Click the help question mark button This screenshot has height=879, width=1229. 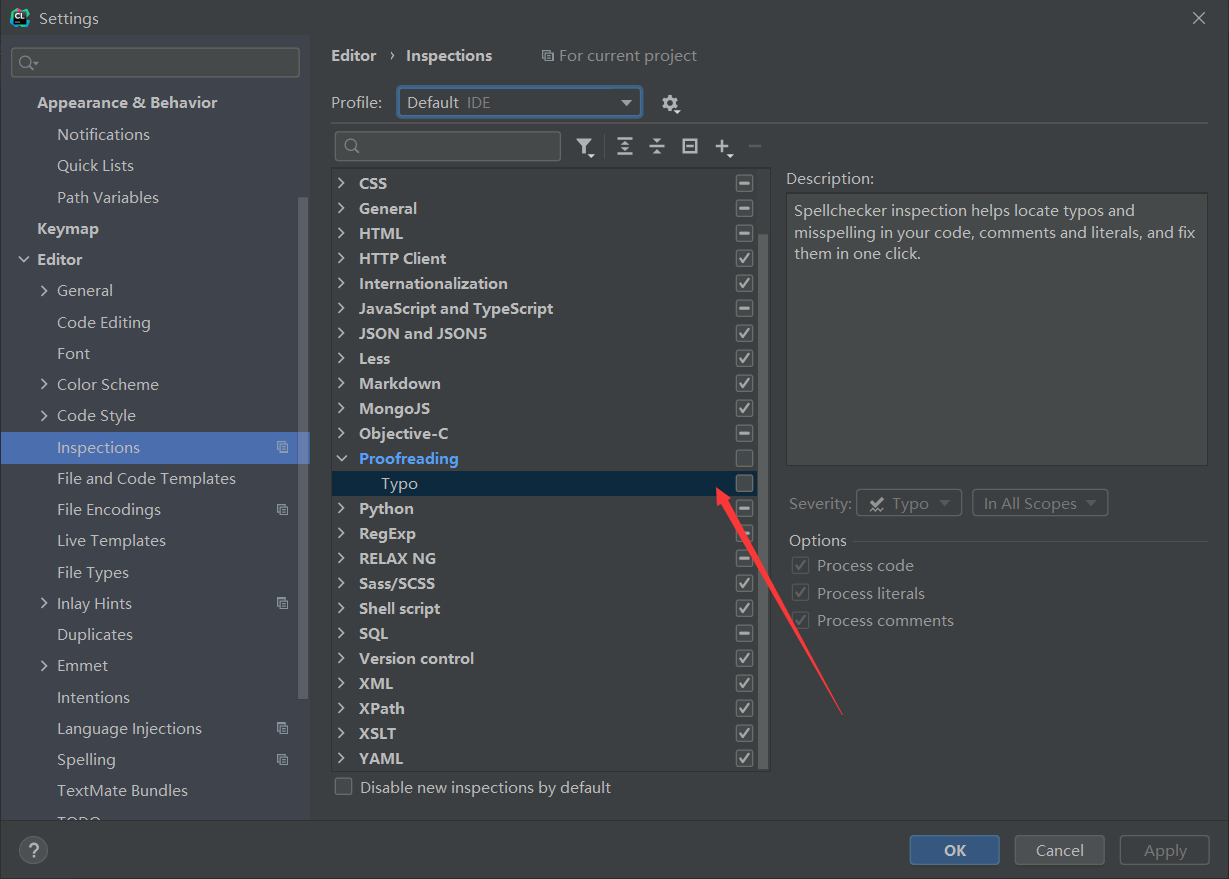click(33, 850)
